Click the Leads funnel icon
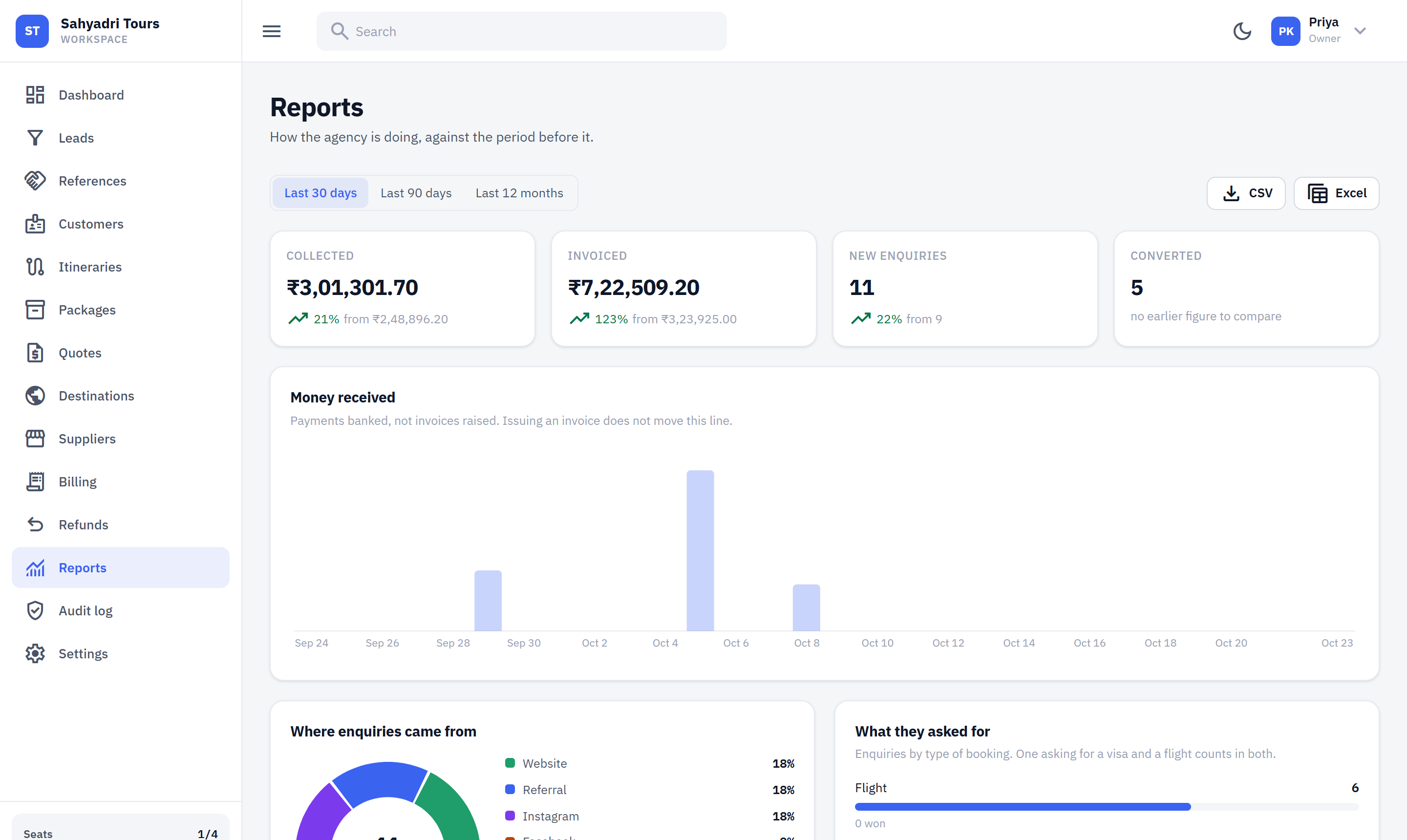Viewport: 1407px width, 840px height. pos(35,138)
